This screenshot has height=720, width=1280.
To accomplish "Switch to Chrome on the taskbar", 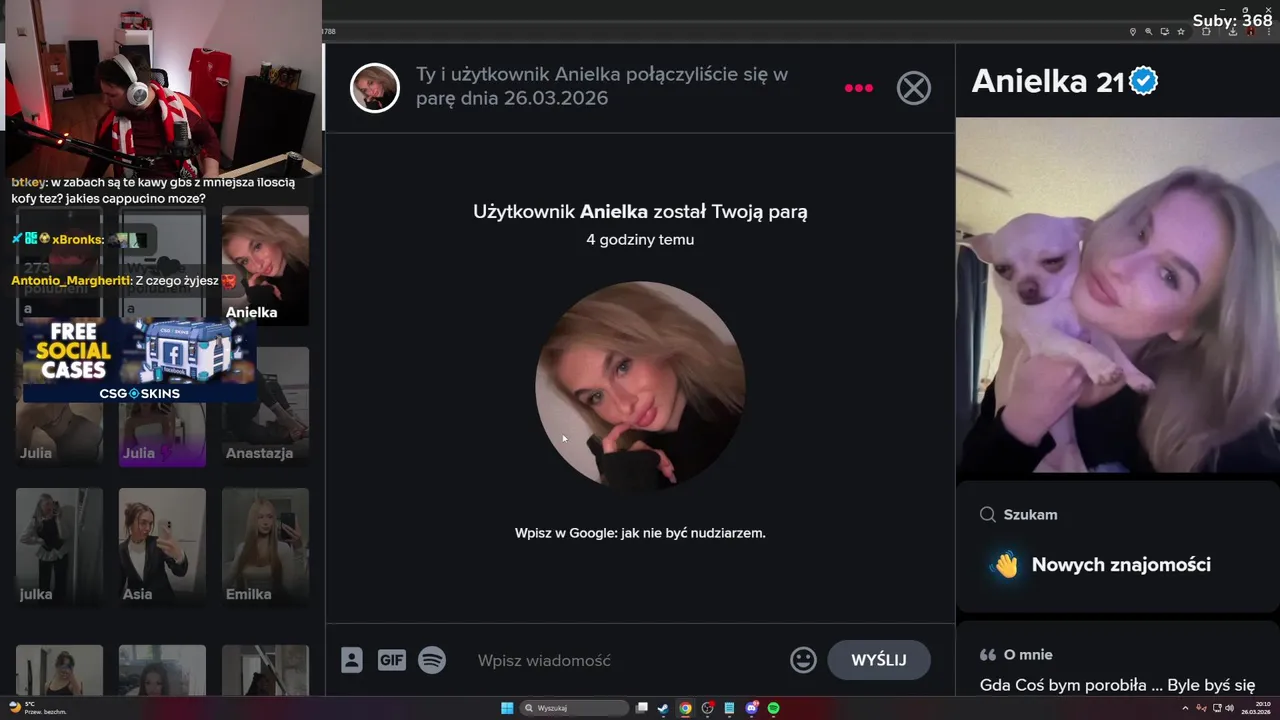I will click(x=685, y=708).
